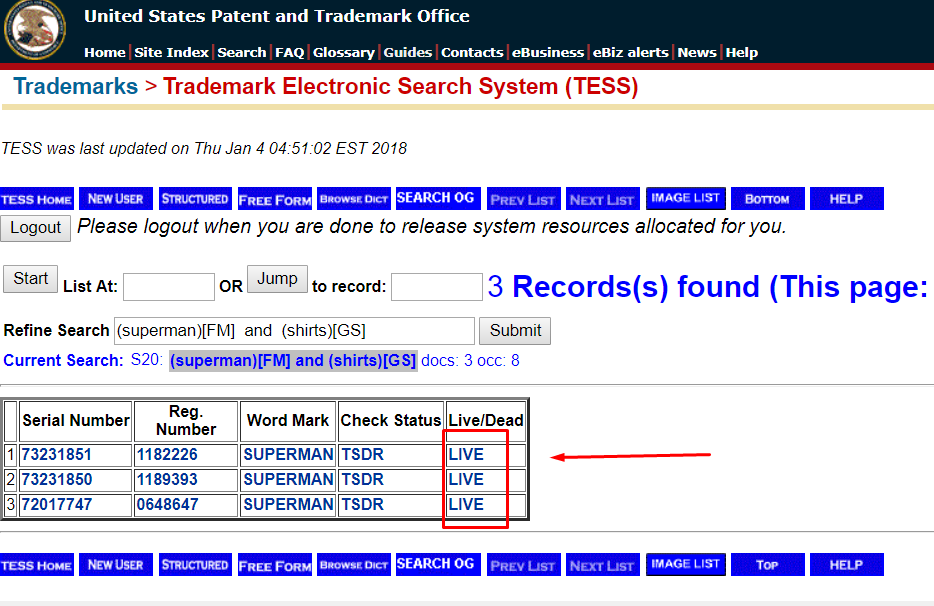Click LIVE status in row 1
Screen dimensions: 934x606
pos(466,455)
